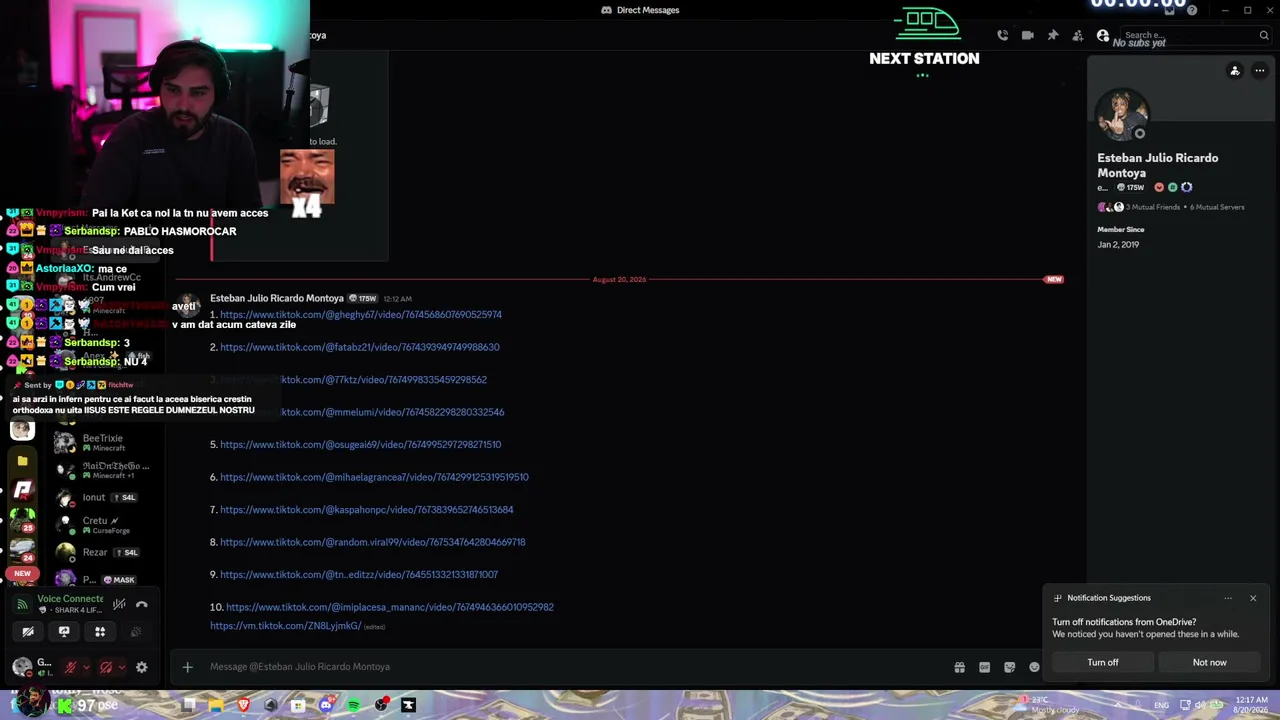
Task: Unmute the microphone
Action: (70, 667)
